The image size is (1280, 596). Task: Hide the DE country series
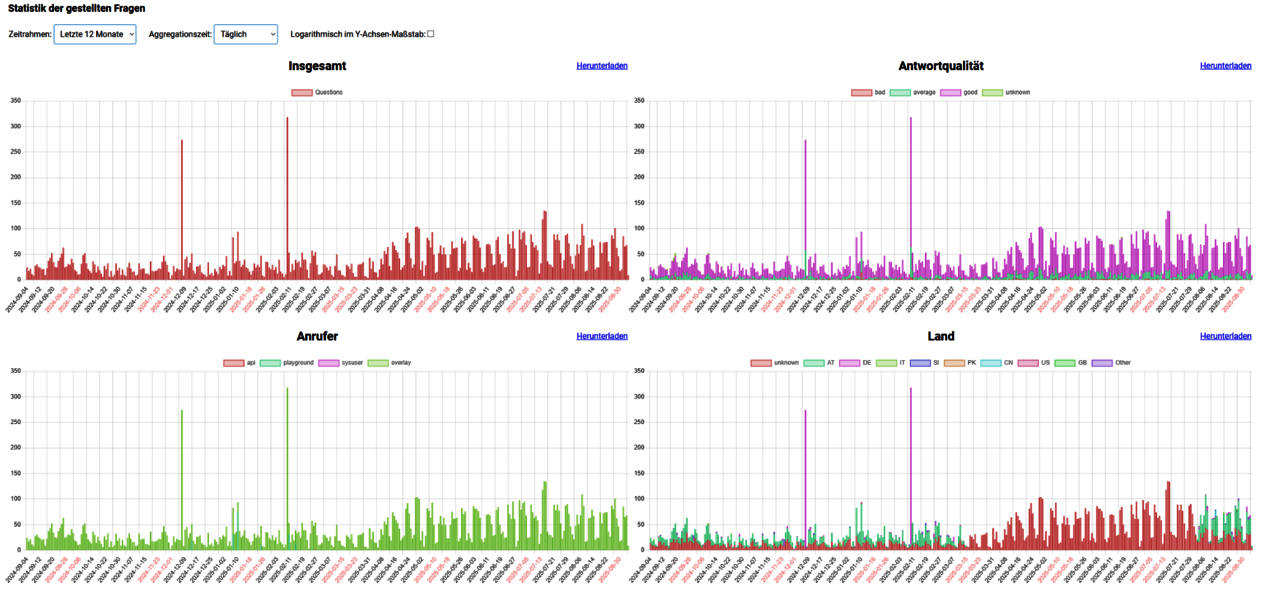click(850, 363)
